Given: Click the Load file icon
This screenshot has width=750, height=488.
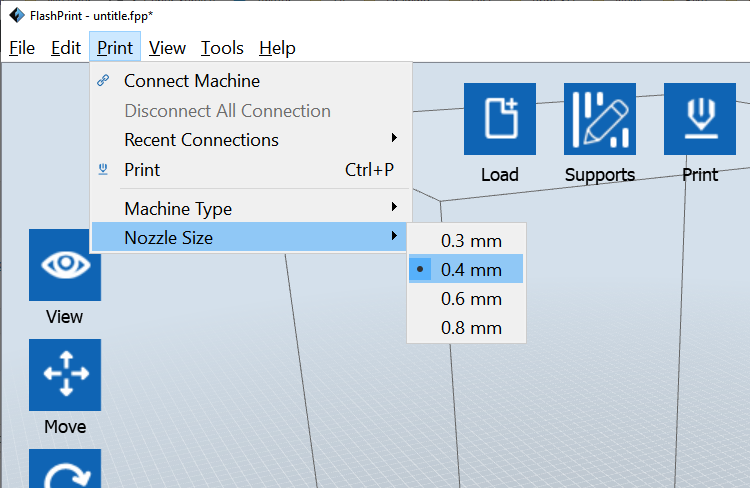Looking at the screenshot, I should (x=499, y=119).
